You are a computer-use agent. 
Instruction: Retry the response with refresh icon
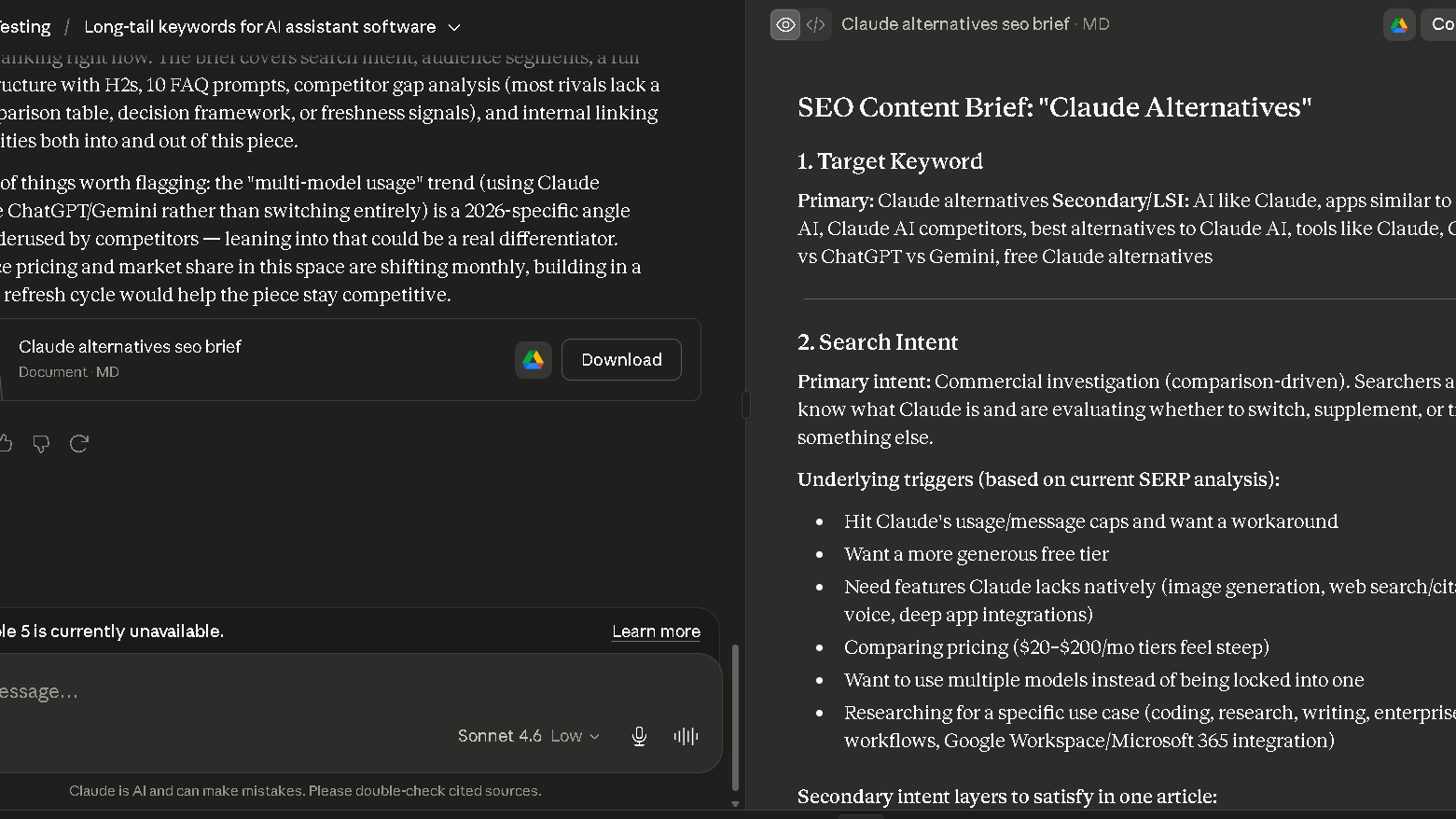(x=79, y=444)
